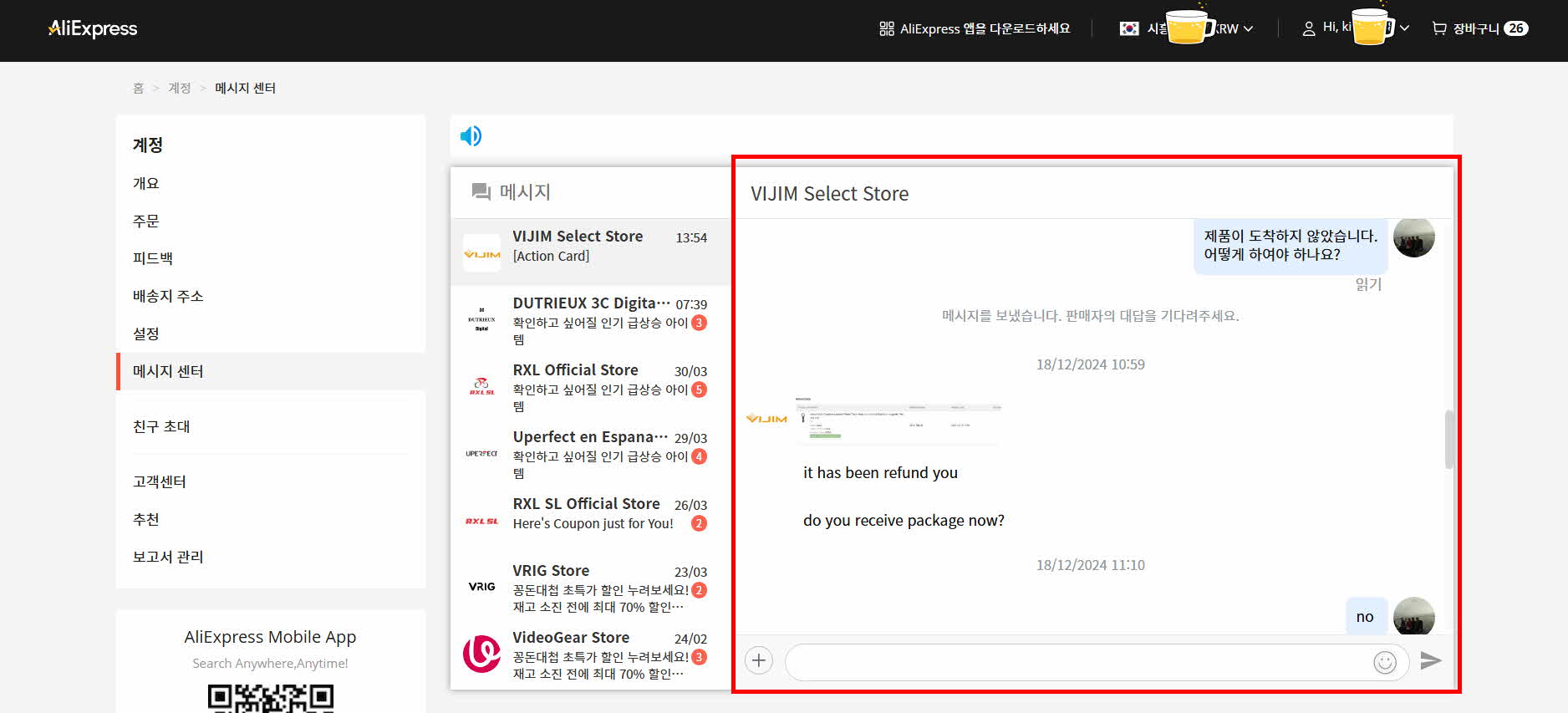The image size is (1568, 713).
Task: Click the VIJIM avatar beside the refund screenshot
Action: click(766, 418)
